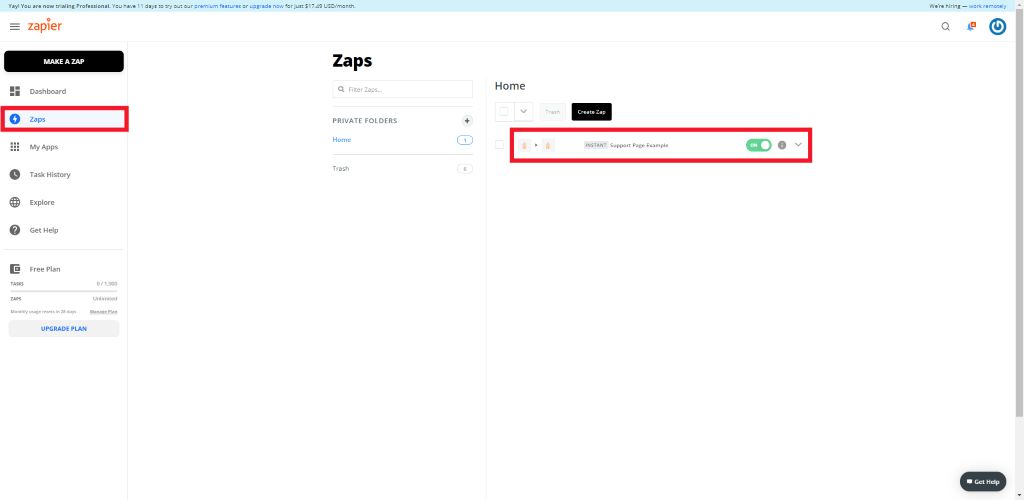Select the Home folder
1024x500 pixels.
coord(342,140)
